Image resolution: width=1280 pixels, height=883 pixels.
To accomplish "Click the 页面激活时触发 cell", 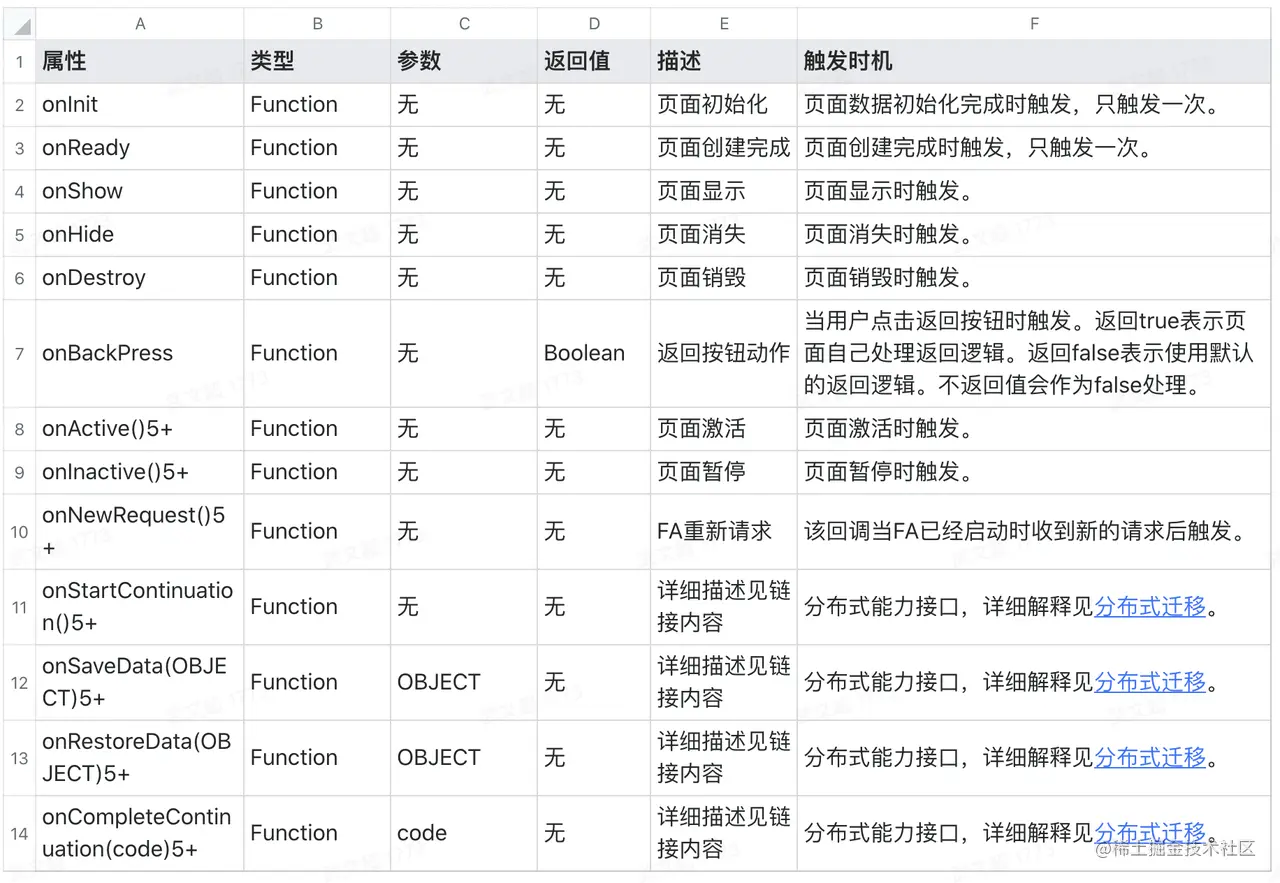I will (1035, 429).
